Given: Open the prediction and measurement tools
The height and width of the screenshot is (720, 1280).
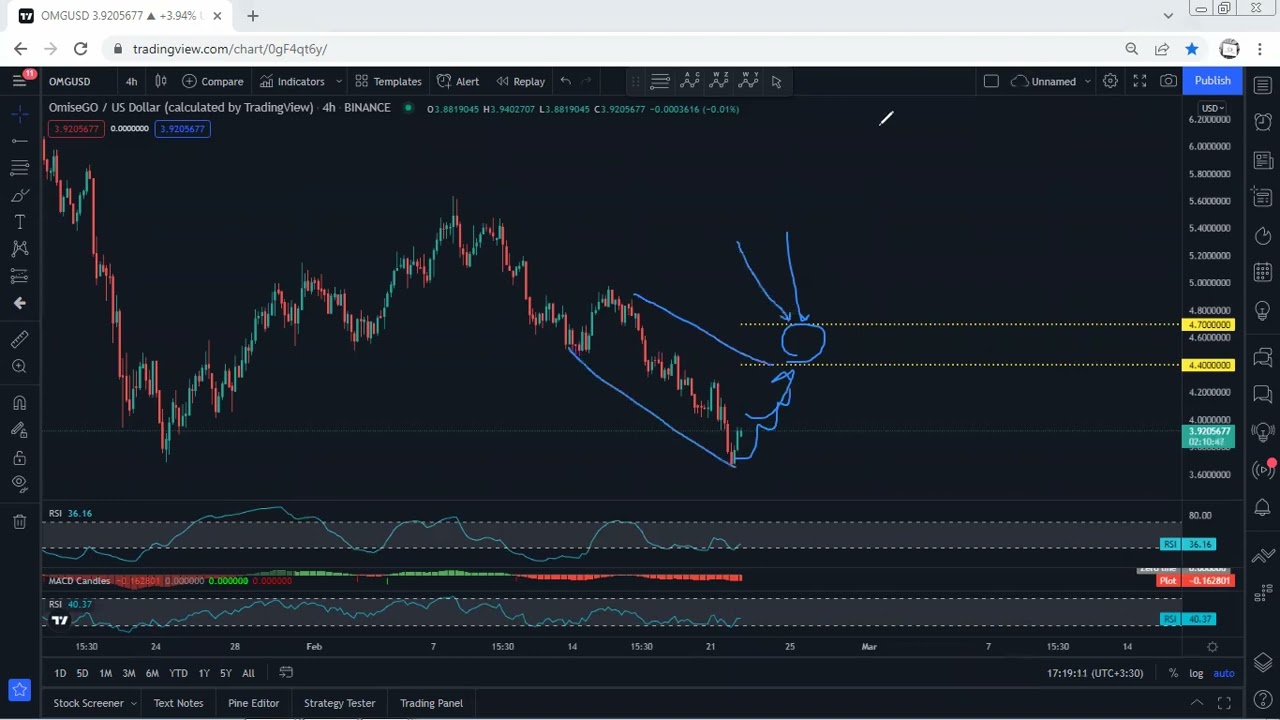Looking at the screenshot, I should point(19,275).
